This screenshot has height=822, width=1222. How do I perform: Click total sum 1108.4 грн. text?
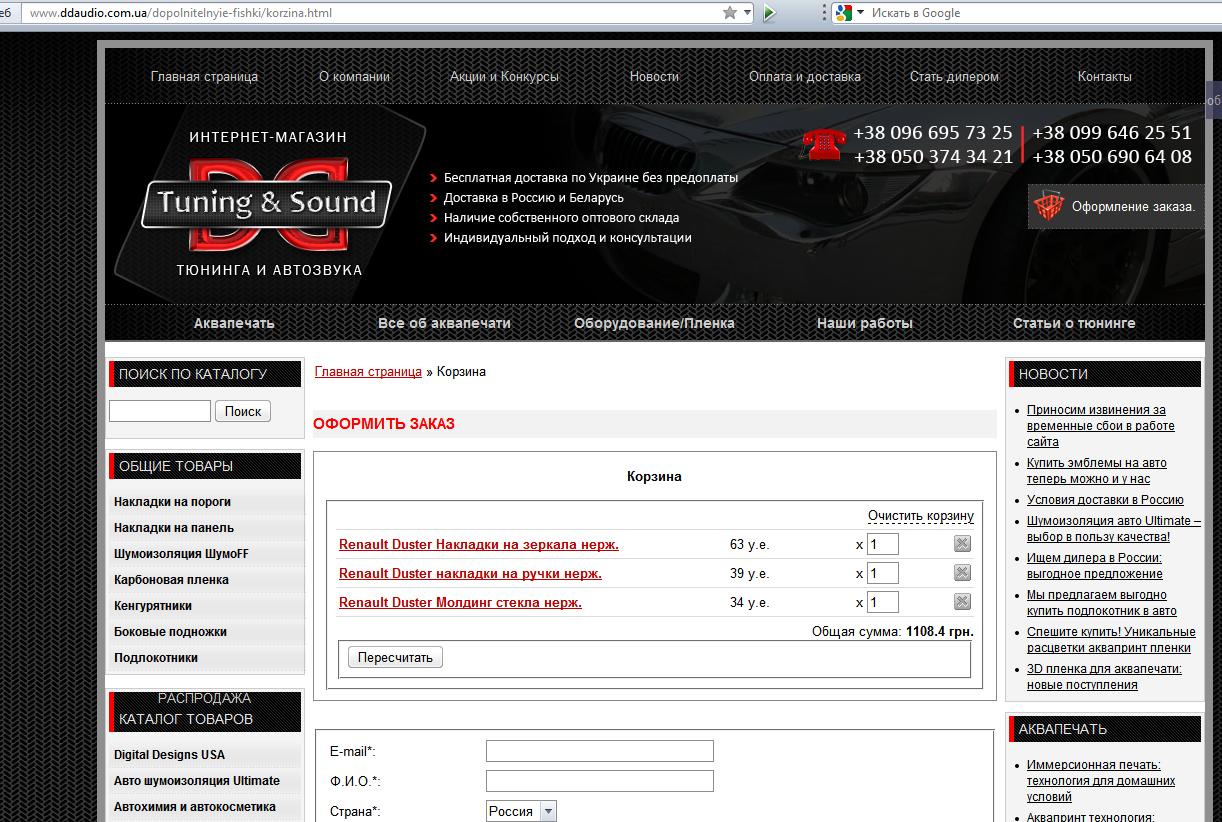coord(939,631)
